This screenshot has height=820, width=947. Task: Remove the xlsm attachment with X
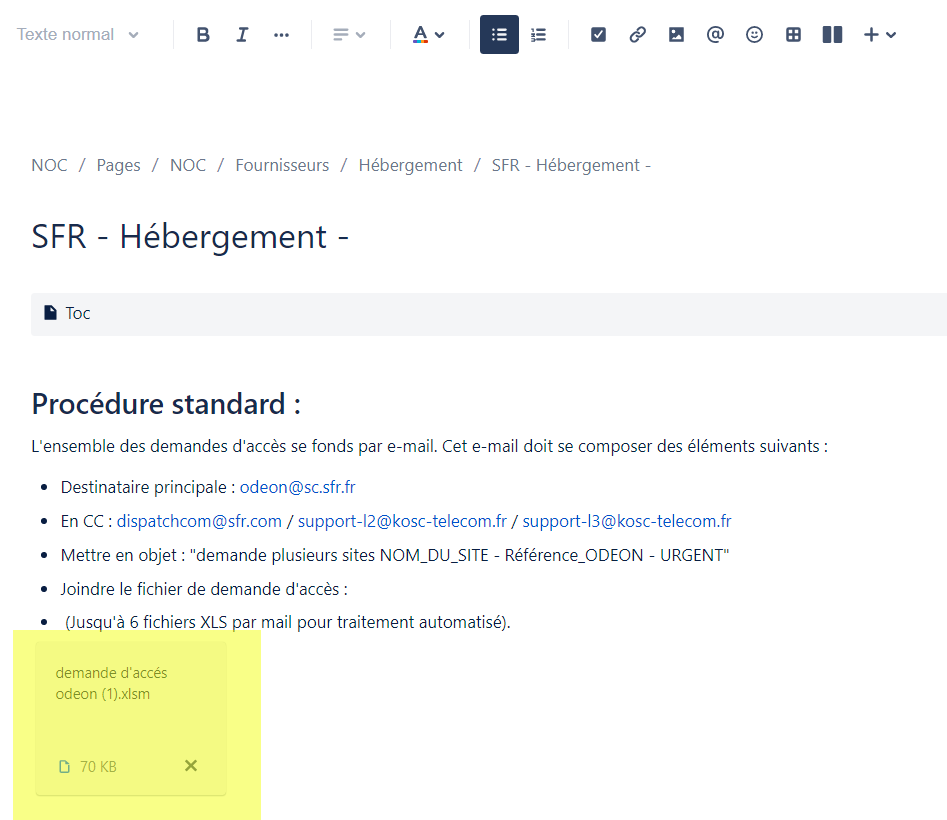(x=191, y=766)
